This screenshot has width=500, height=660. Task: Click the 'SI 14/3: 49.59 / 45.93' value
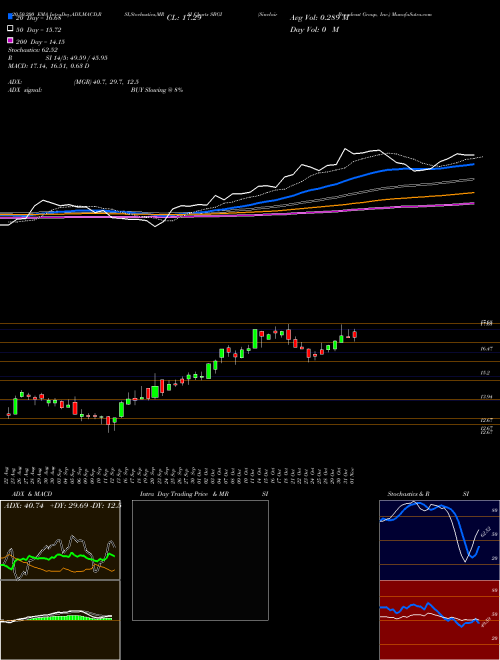[x=79, y=58]
